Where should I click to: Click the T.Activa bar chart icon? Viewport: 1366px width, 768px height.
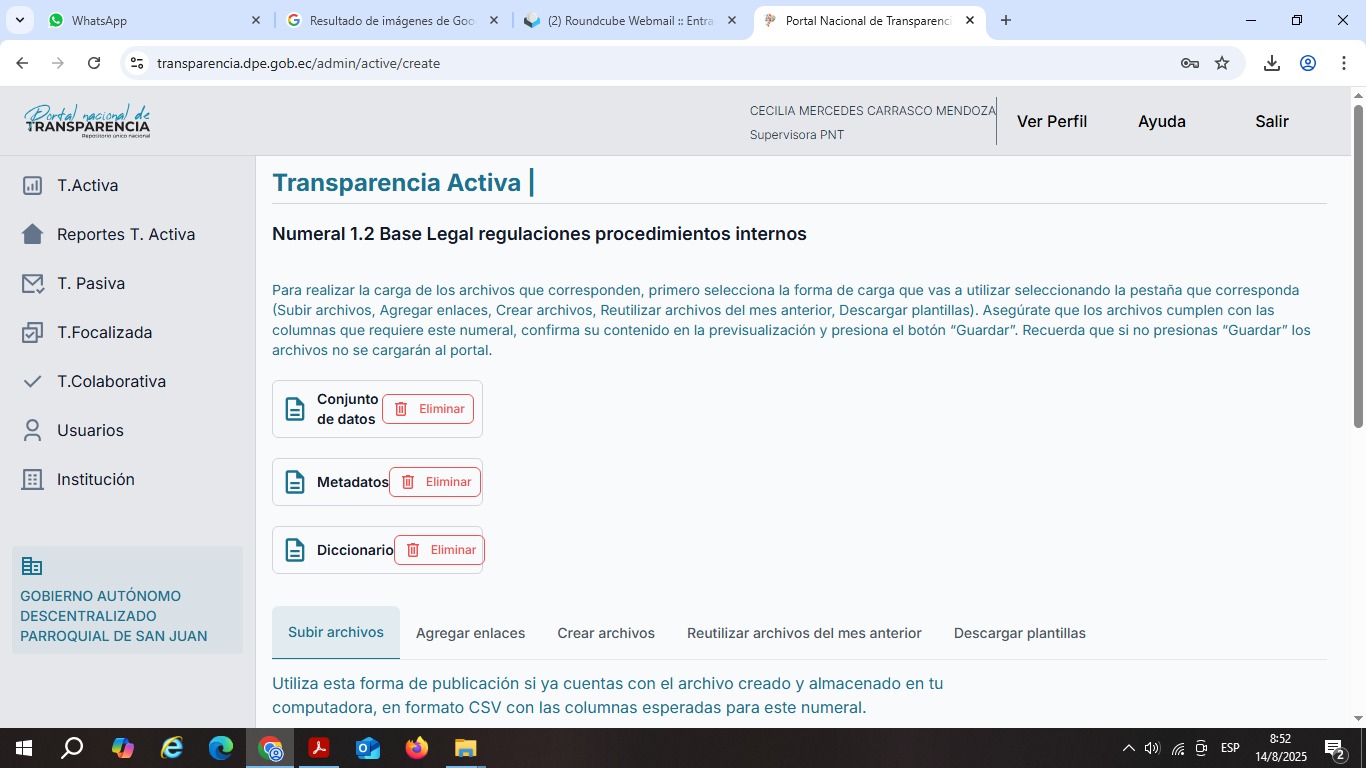[33, 186]
